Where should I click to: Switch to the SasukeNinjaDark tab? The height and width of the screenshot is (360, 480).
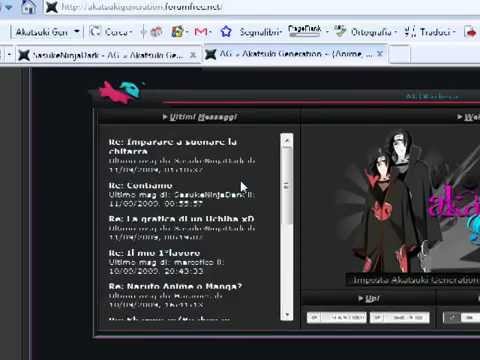107,55
